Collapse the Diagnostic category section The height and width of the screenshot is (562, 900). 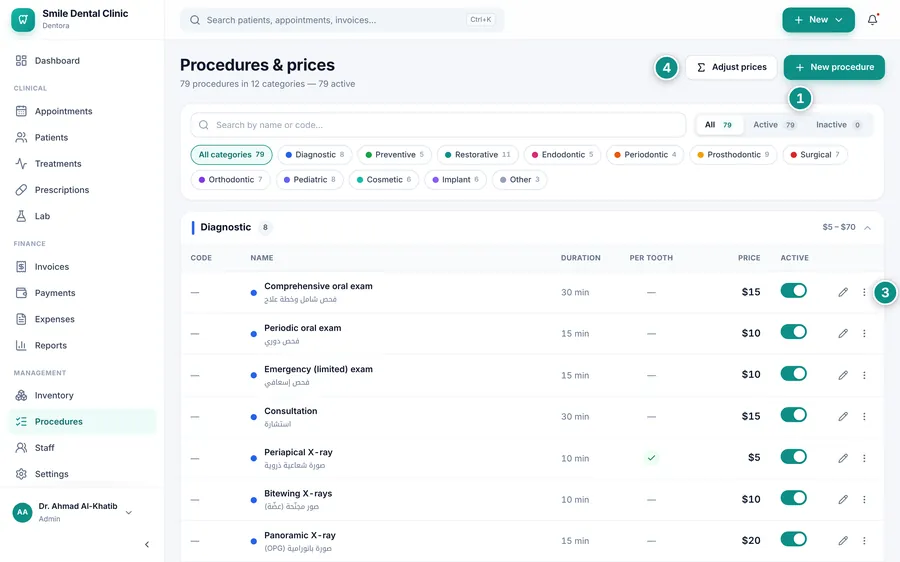point(867,228)
